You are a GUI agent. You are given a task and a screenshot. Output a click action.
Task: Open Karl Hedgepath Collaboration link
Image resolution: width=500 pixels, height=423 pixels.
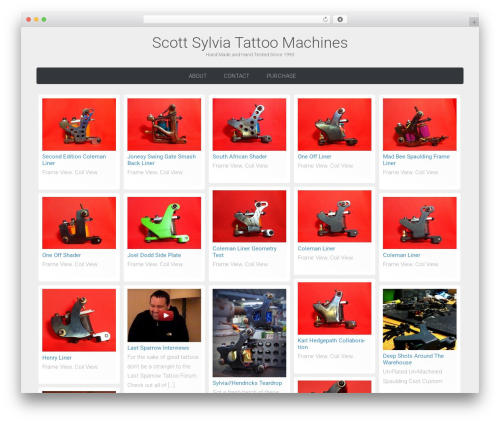[x=331, y=344]
